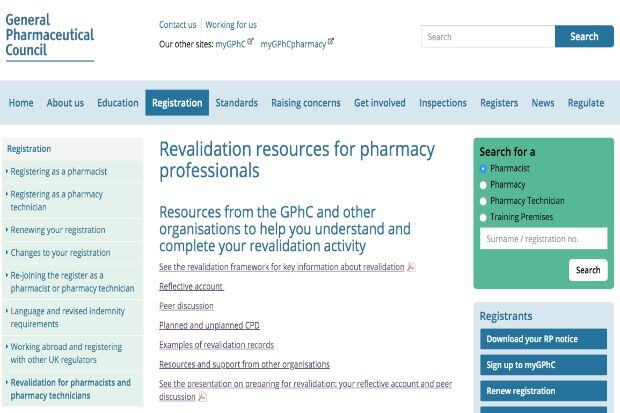Click the PDF icon after presentation link
Image resolution: width=620 pixels, height=413 pixels.
pos(202,397)
